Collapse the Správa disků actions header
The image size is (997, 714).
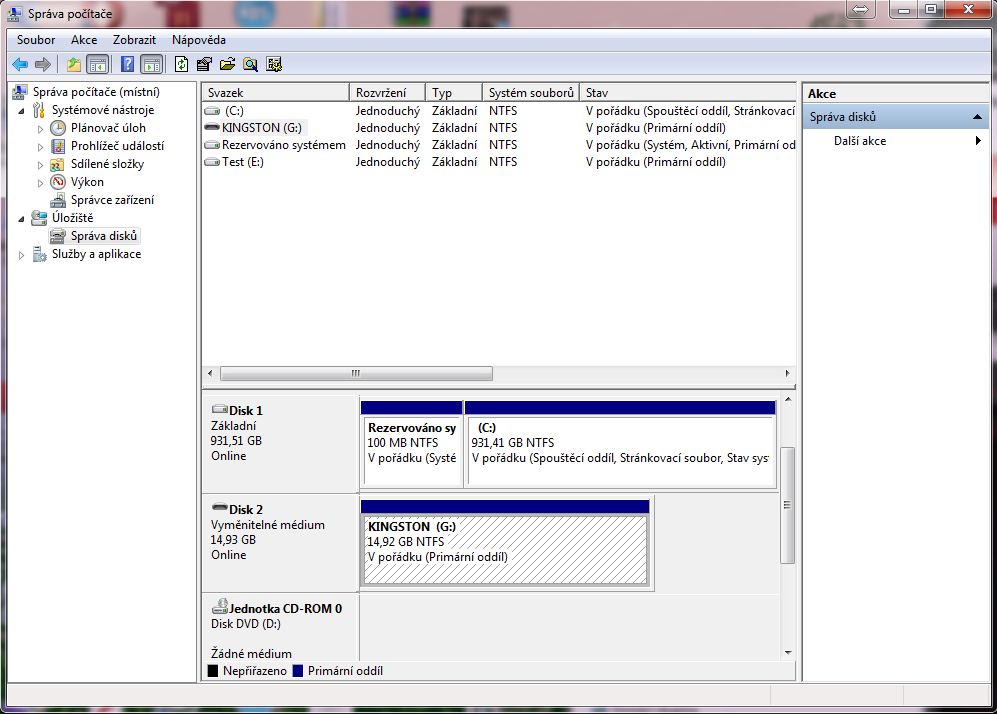click(x=896, y=117)
